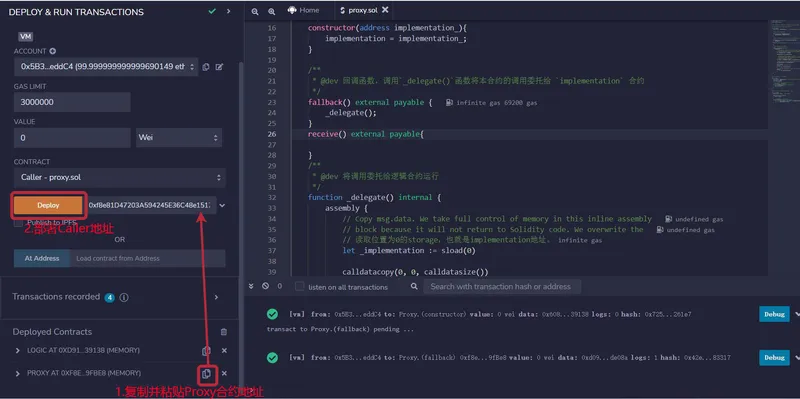Expand the LOGIC AT 0XD91...39138 contract
Viewport: 800px width, 399px height.
pos(18,351)
